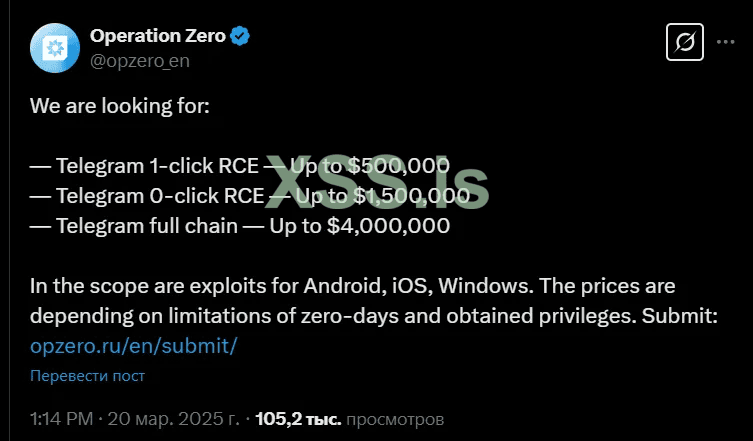Open the Operation Zero display name

pos(157,37)
